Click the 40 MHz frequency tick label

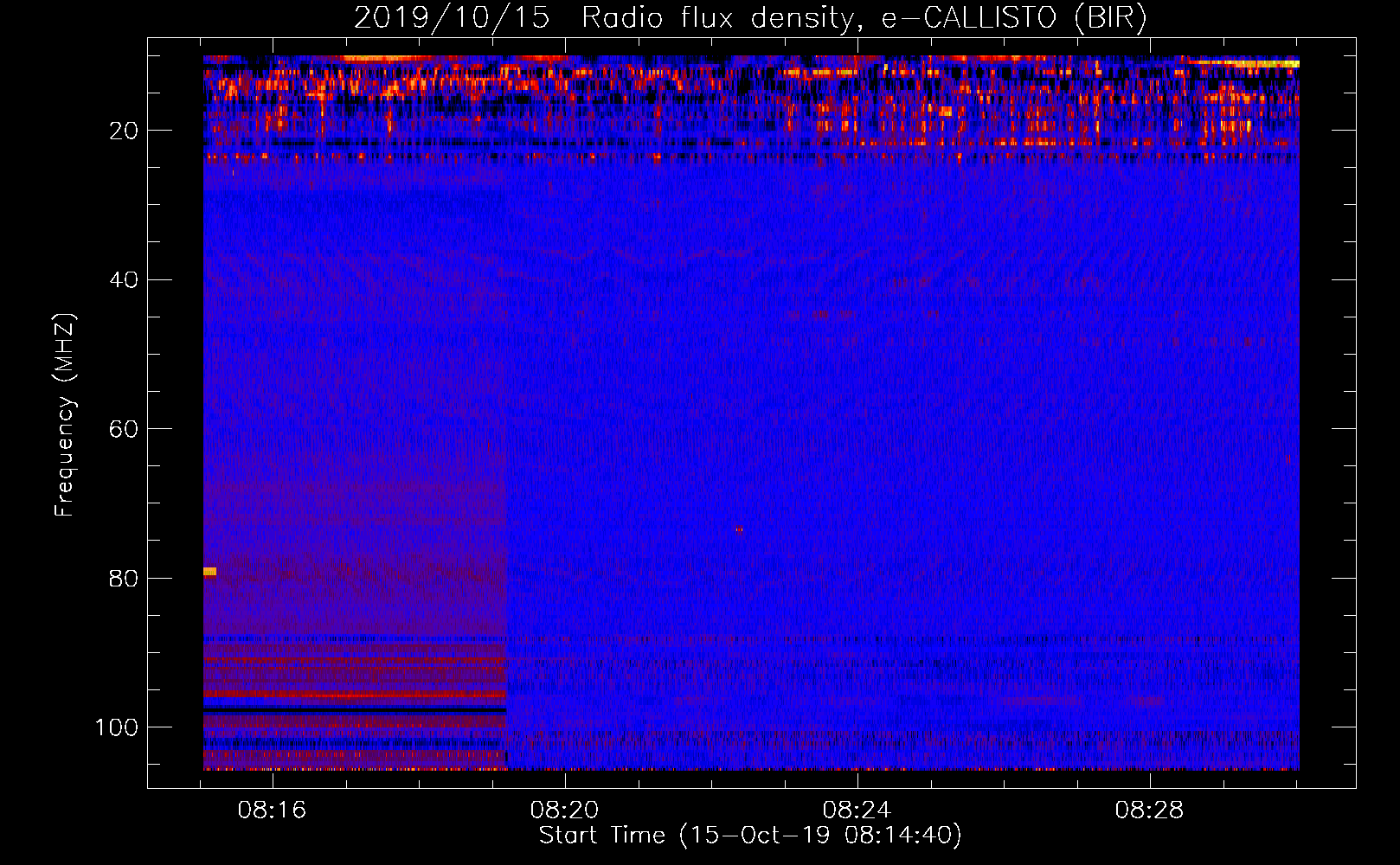124,280
